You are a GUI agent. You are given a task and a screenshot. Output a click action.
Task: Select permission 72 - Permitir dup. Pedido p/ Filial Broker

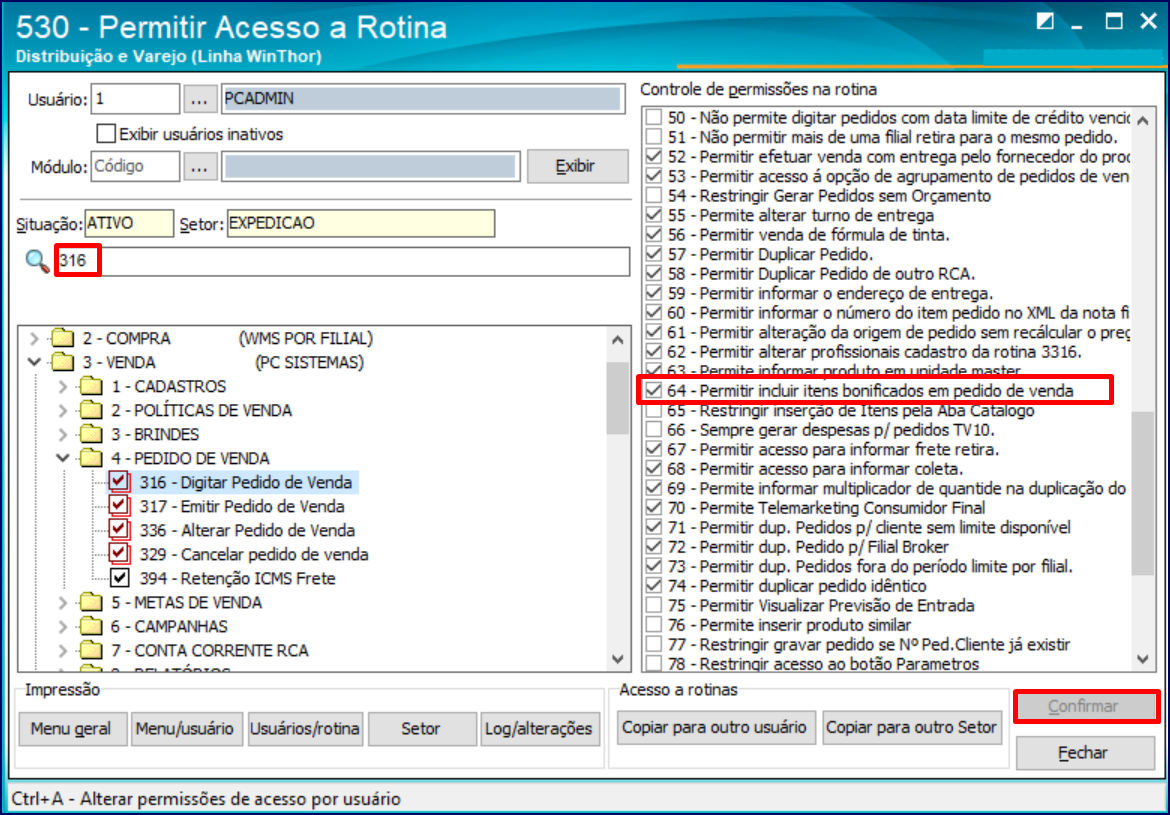pyautogui.click(x=807, y=547)
